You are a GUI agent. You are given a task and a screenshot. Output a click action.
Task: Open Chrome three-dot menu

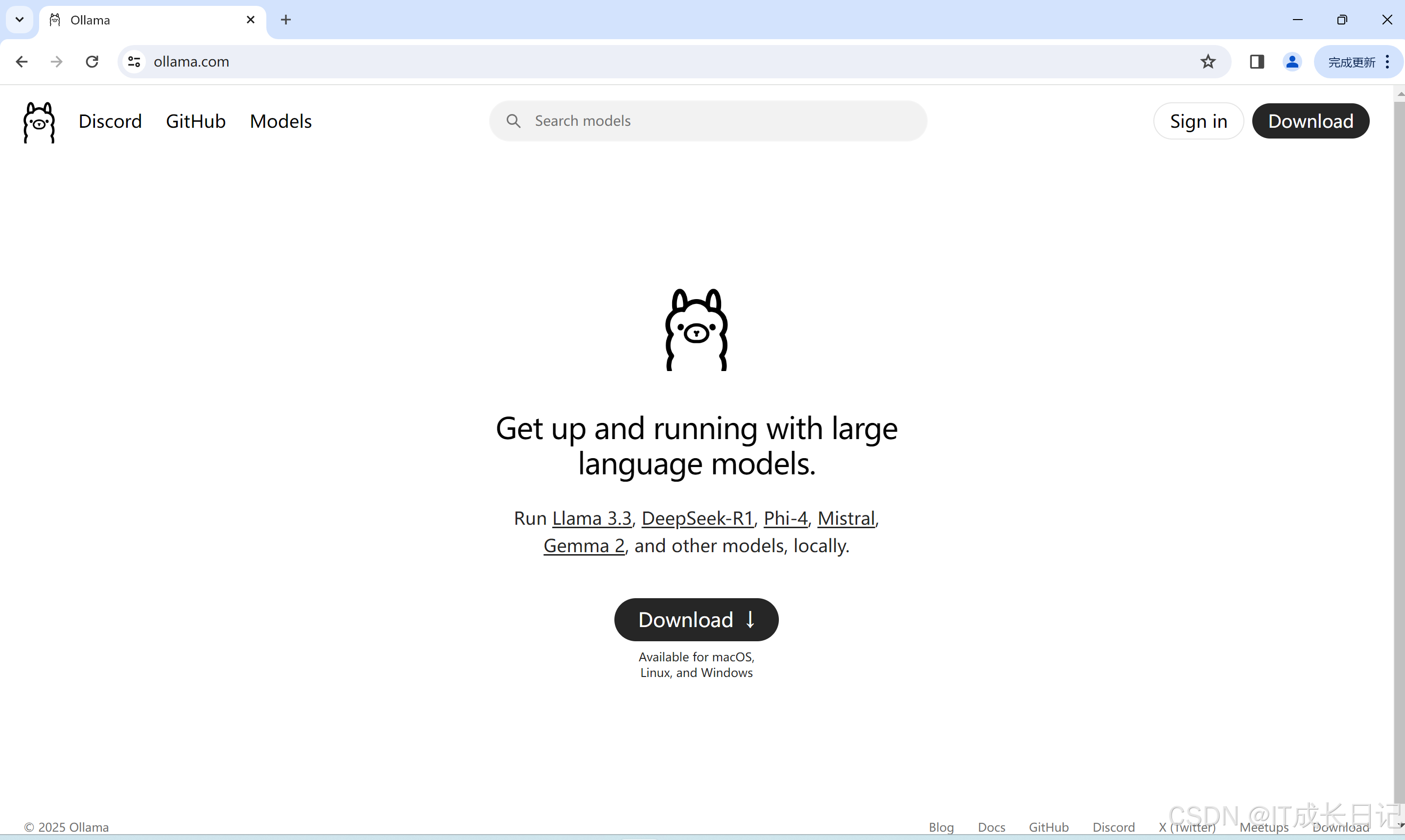pos(1387,62)
